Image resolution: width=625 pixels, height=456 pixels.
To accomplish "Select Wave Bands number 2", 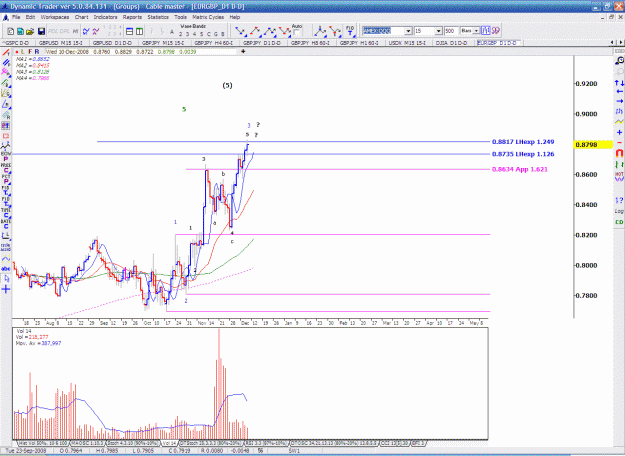I will (x=181, y=34).
